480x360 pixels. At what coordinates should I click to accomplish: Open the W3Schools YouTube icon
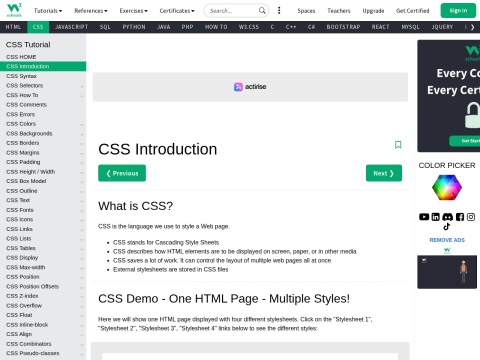424,217
